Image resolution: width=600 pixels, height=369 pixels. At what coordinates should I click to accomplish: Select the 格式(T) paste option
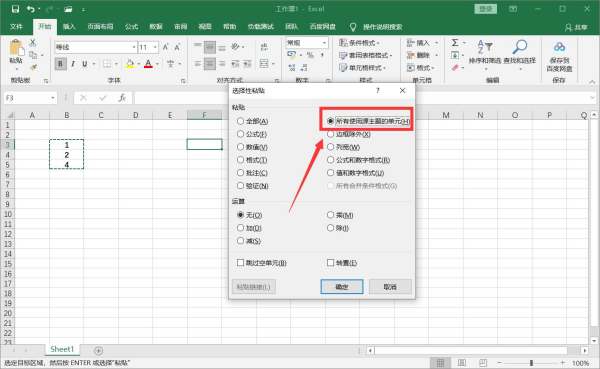252,160
